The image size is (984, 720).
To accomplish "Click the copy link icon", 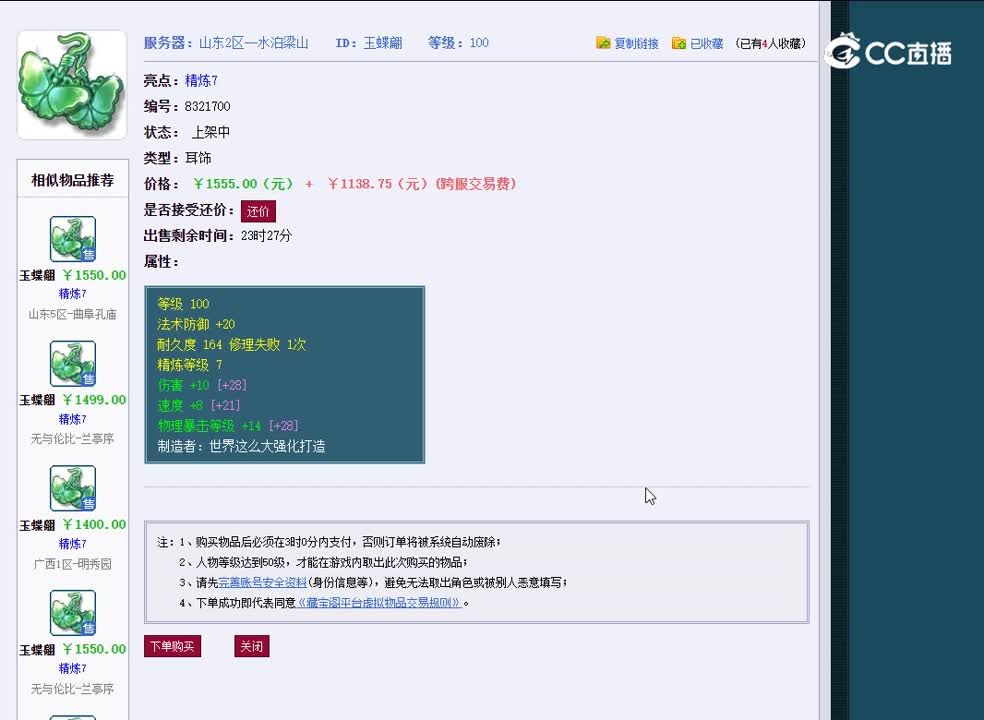I will 603,43.
